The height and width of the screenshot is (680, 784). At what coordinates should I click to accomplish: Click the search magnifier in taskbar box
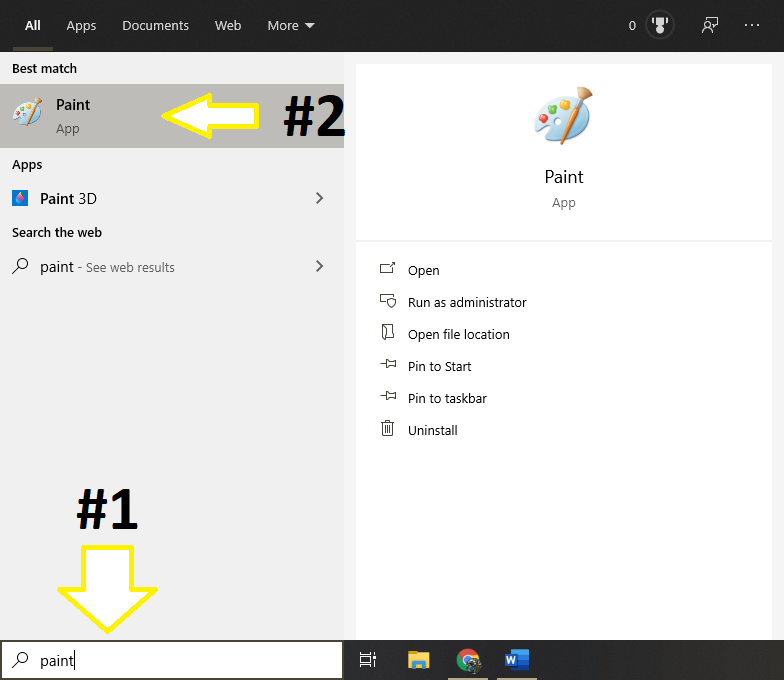(x=20, y=660)
